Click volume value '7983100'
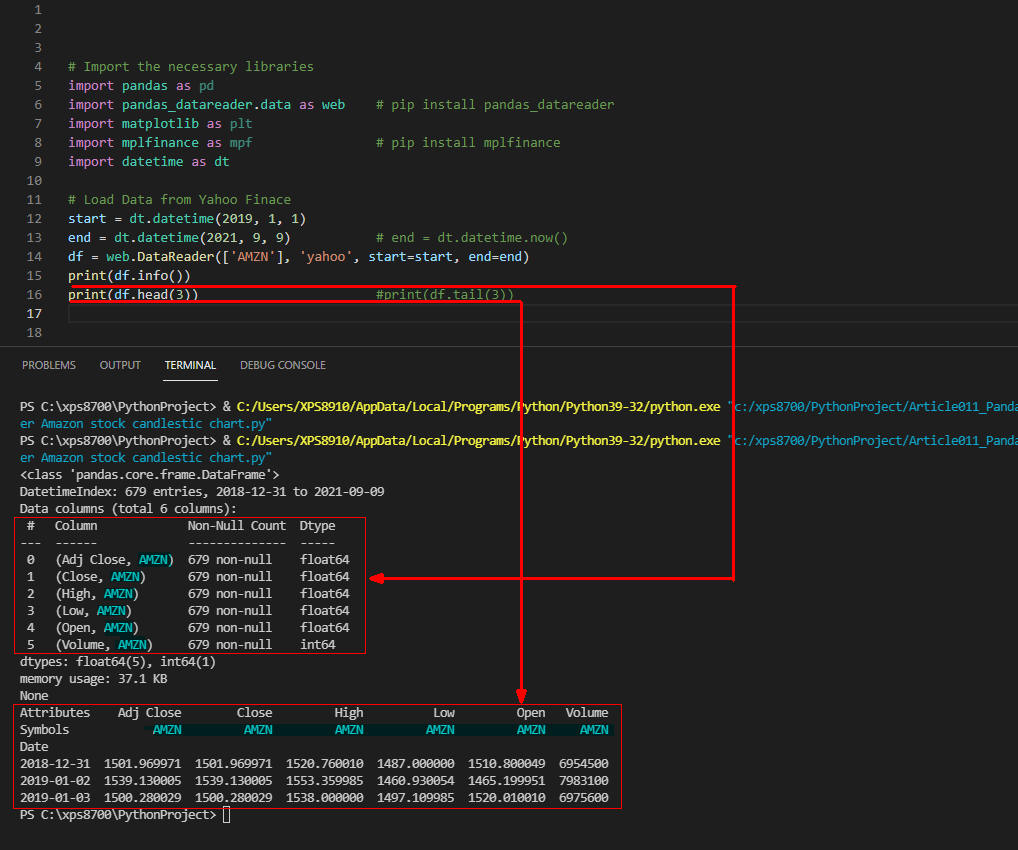Image resolution: width=1018 pixels, height=850 pixels. click(584, 781)
